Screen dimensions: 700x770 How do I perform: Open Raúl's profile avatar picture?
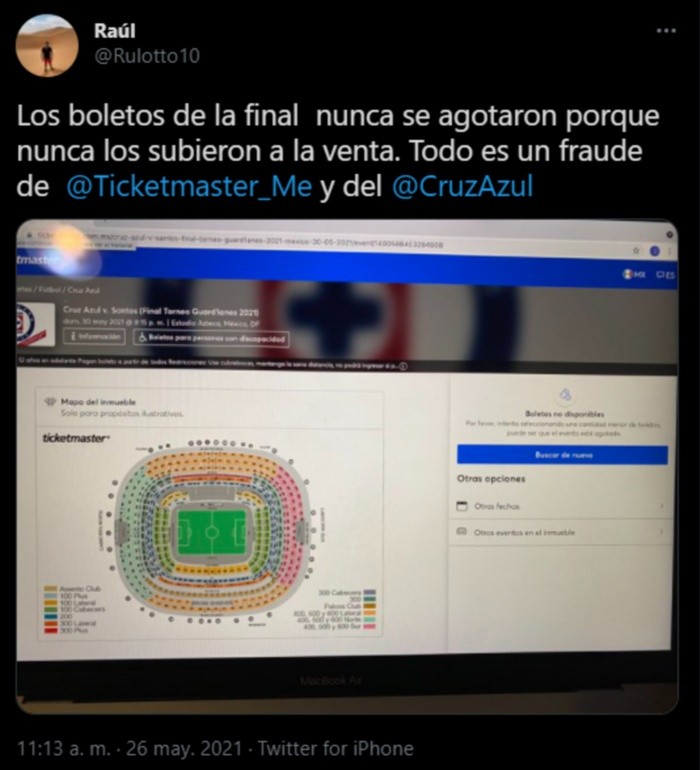click(x=47, y=46)
